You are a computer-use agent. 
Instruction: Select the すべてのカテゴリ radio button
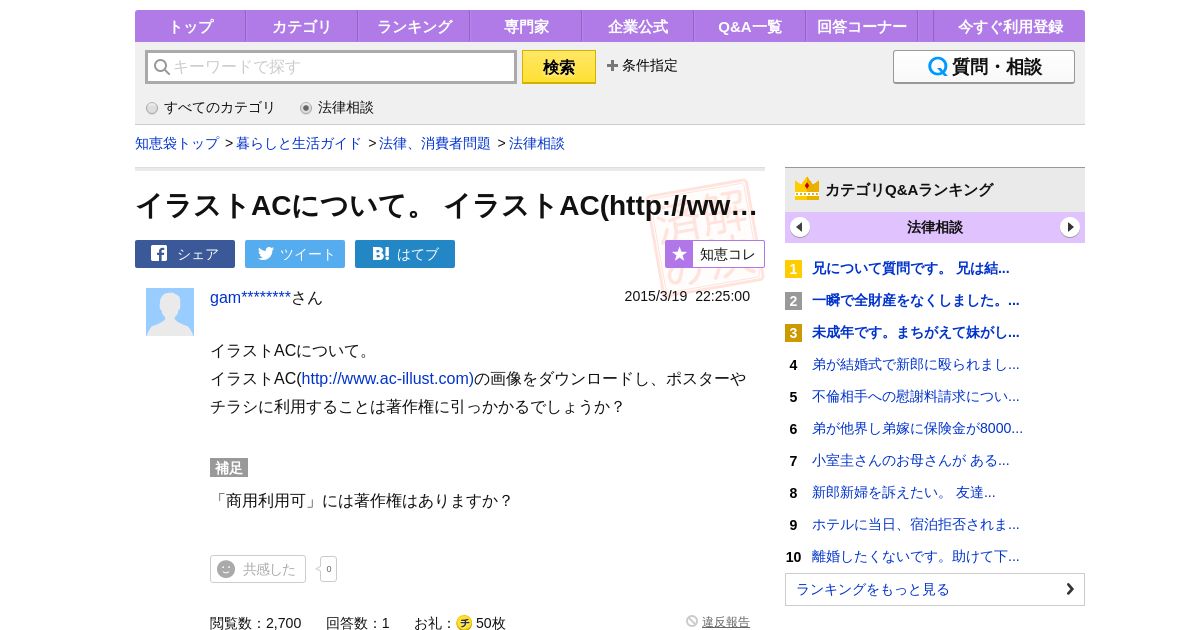click(x=152, y=108)
